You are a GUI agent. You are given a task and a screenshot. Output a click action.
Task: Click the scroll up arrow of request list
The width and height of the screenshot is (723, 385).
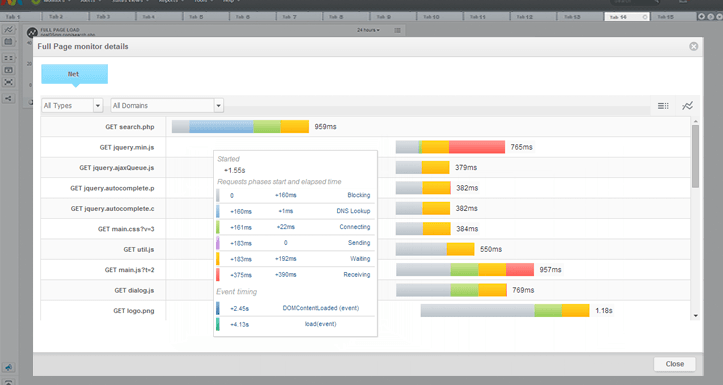695,121
